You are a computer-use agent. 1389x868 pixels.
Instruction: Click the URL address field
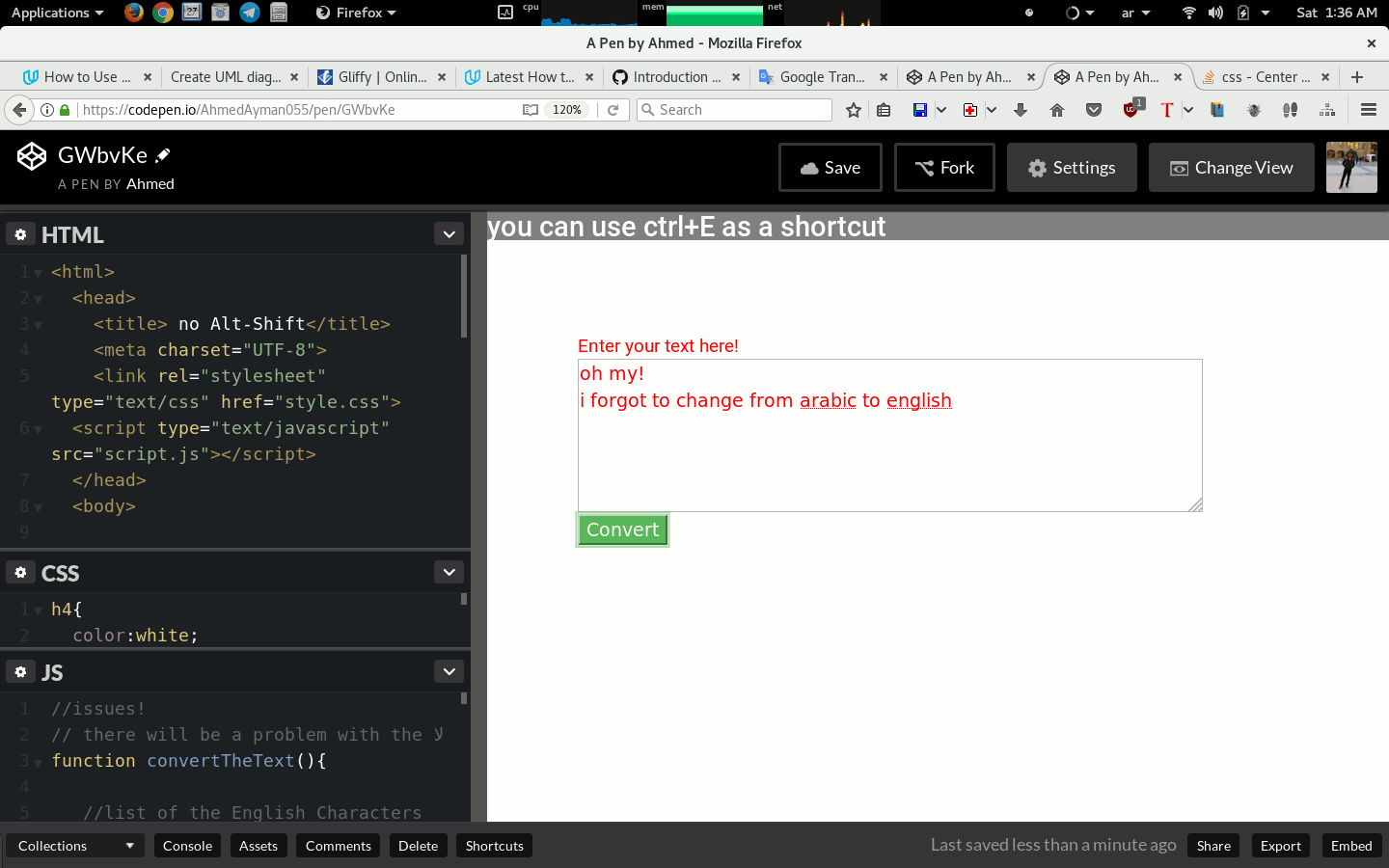click(x=299, y=110)
